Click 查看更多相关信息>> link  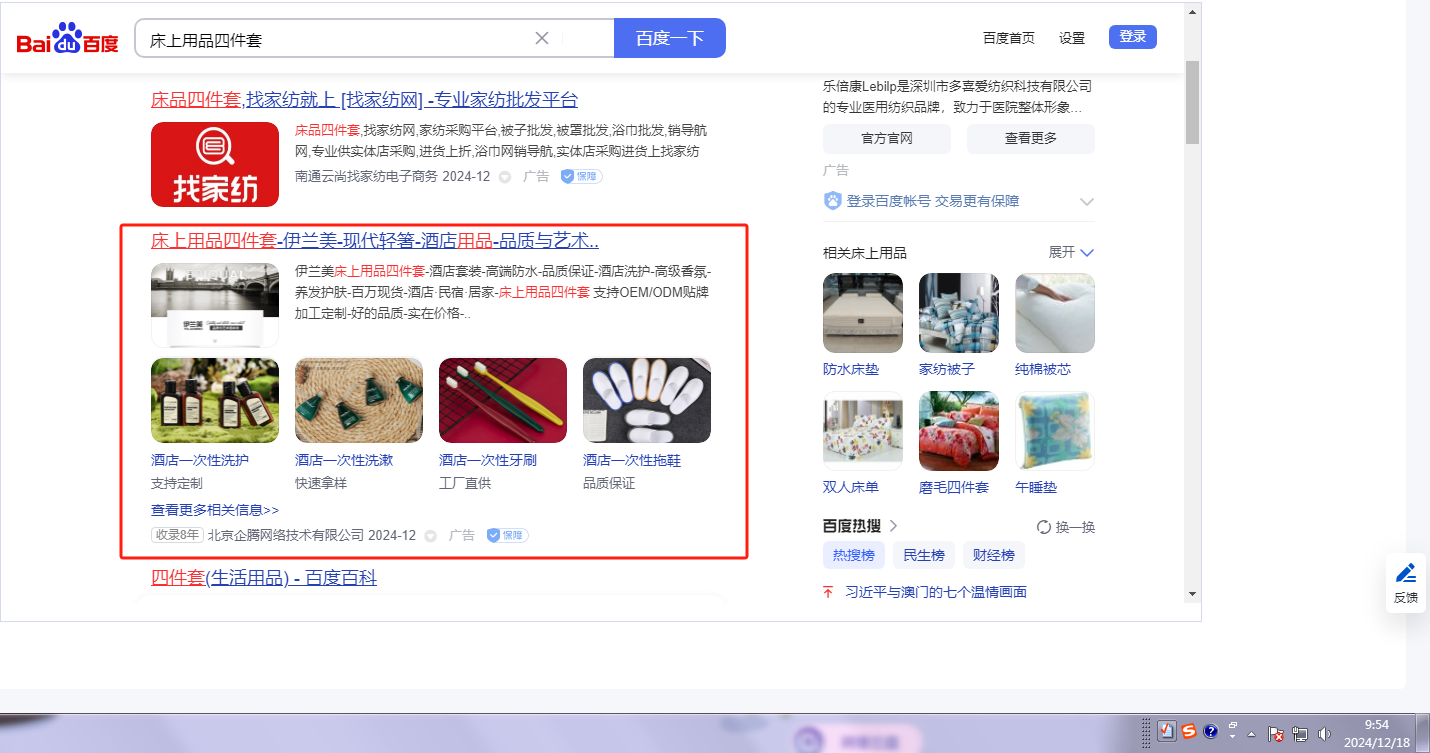click(x=215, y=510)
